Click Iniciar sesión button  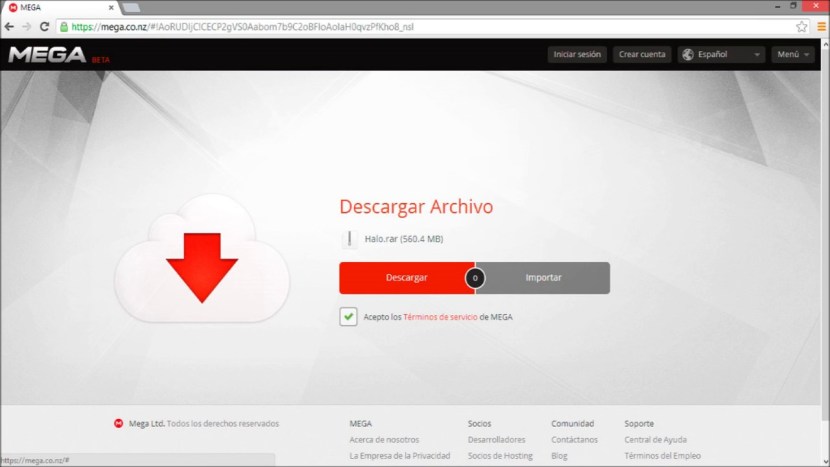click(577, 54)
